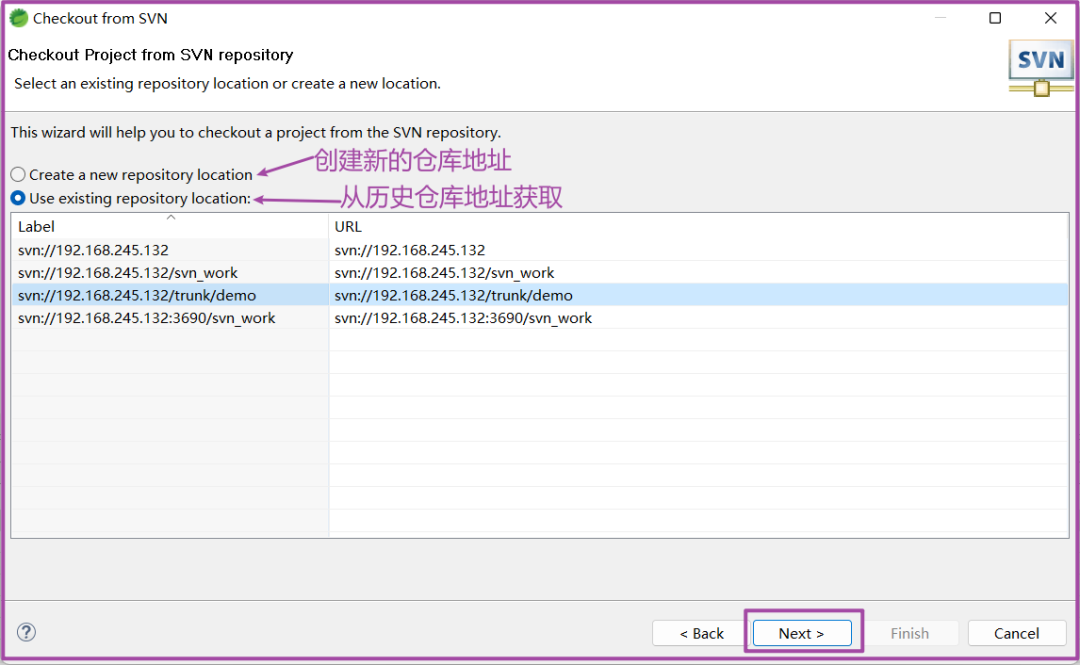Maximize the Checkout from SVN window
1080x665 pixels.
click(x=995, y=18)
